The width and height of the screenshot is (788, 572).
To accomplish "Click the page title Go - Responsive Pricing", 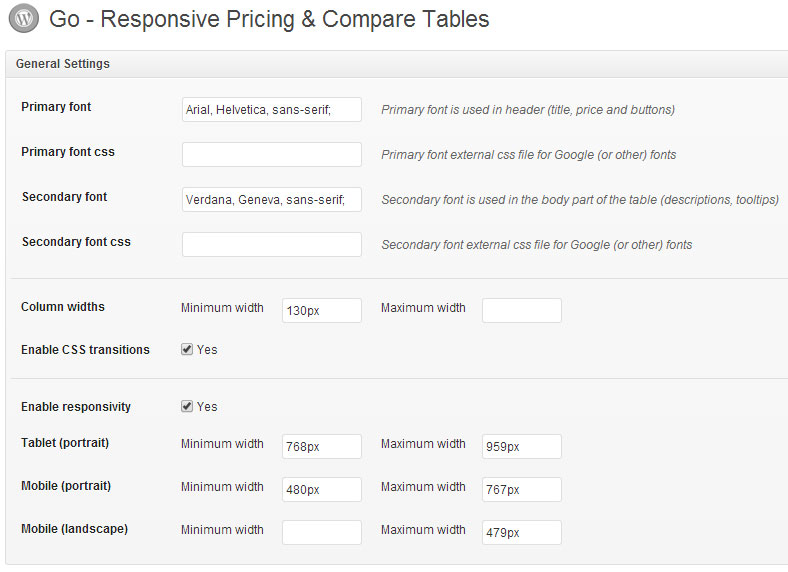I will (x=269, y=19).
